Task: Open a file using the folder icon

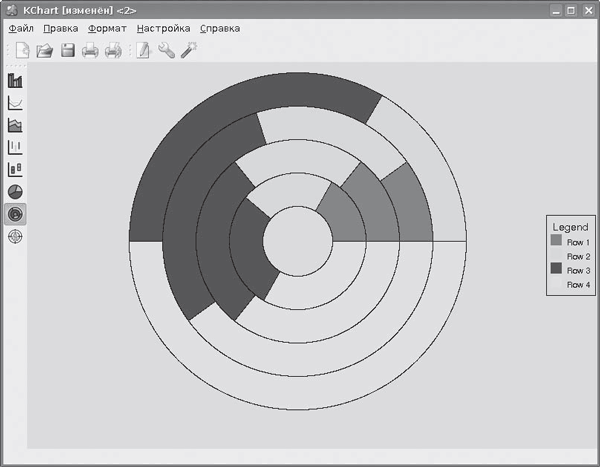Action: click(45, 51)
